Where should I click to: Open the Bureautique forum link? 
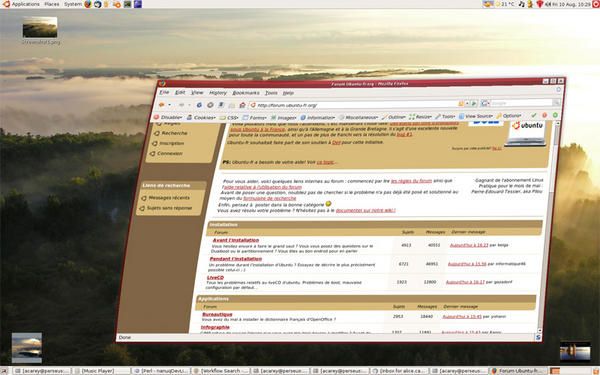[x=217, y=314]
